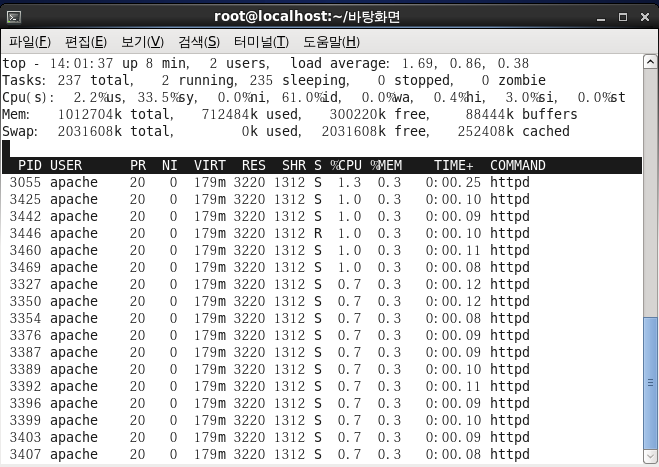Open the 도움말(H) menu
Viewport: 659px width, 467px height.
(x=332, y=42)
